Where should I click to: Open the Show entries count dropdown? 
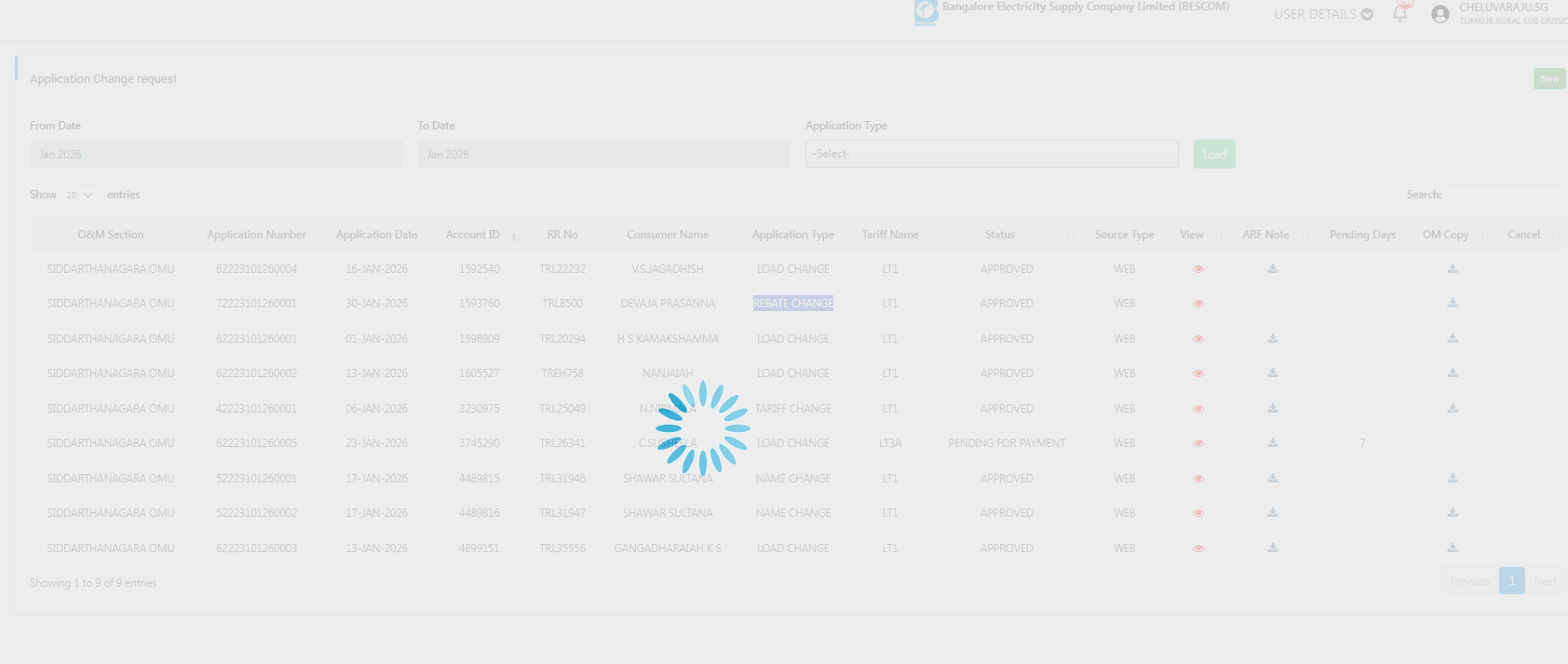point(80,195)
